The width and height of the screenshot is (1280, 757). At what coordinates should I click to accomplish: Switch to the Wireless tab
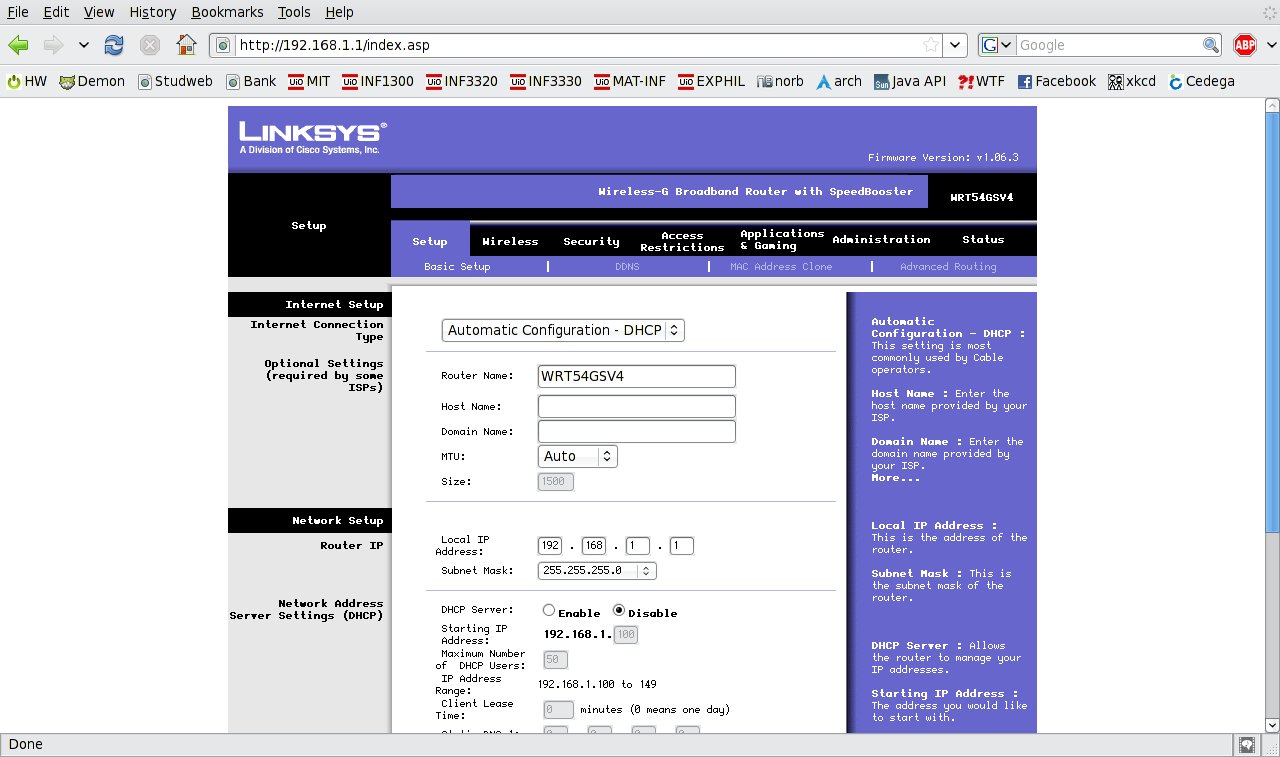(x=510, y=241)
